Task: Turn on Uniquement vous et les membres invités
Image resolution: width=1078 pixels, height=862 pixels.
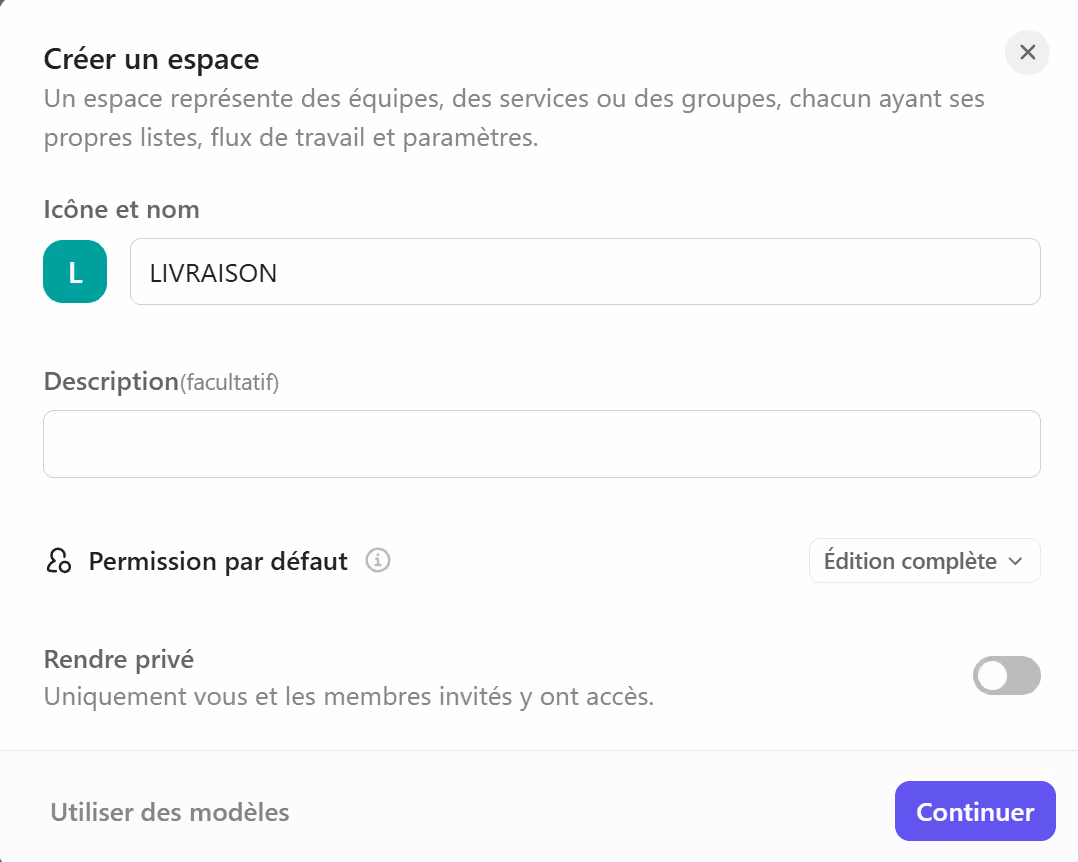Action: tap(1006, 676)
